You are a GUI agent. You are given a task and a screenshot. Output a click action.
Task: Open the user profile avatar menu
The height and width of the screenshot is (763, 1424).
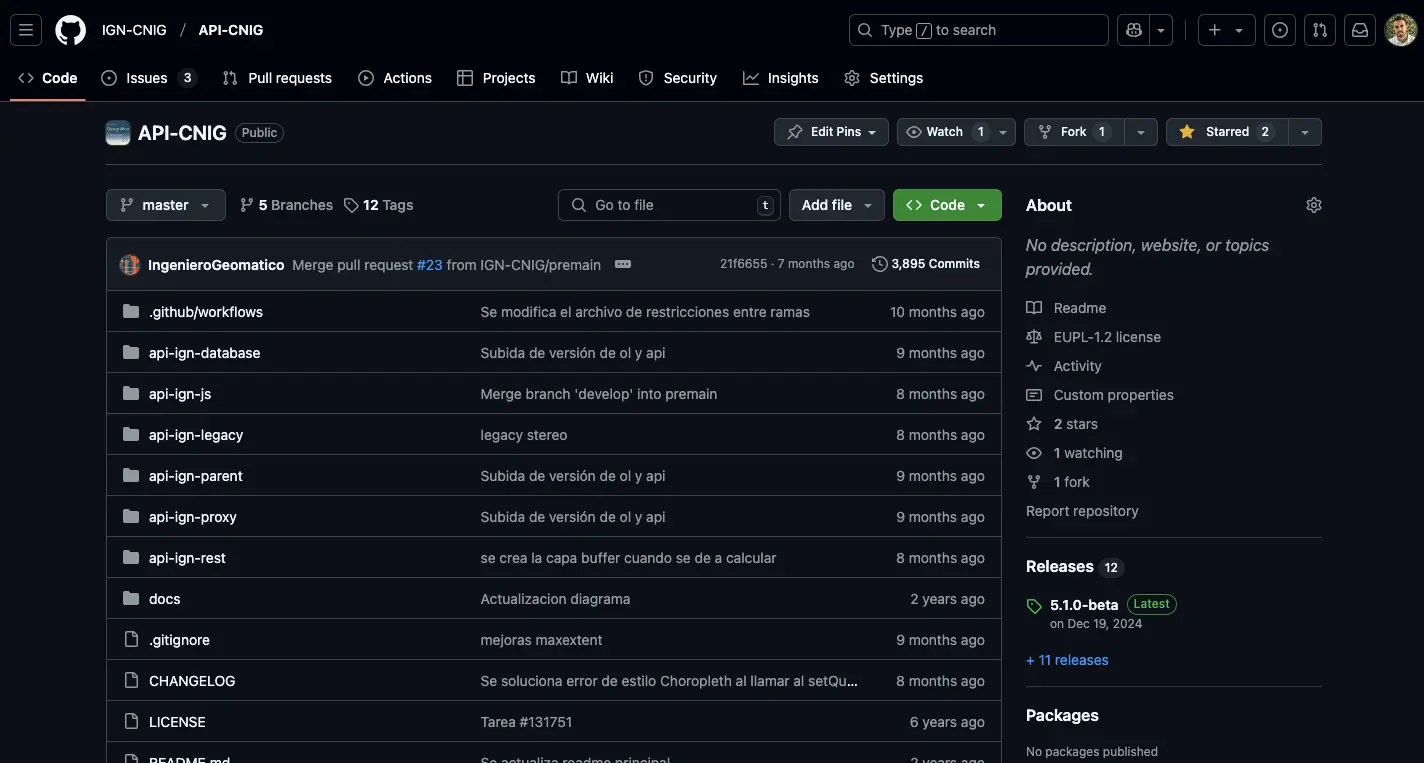point(1400,30)
